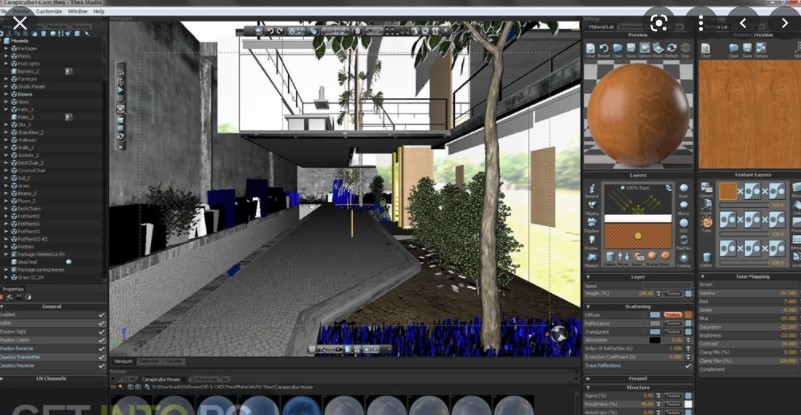Image resolution: width=801 pixels, height=415 pixels.
Task: Click Tone icon in Texture Layers
Action: click(x=706, y=224)
